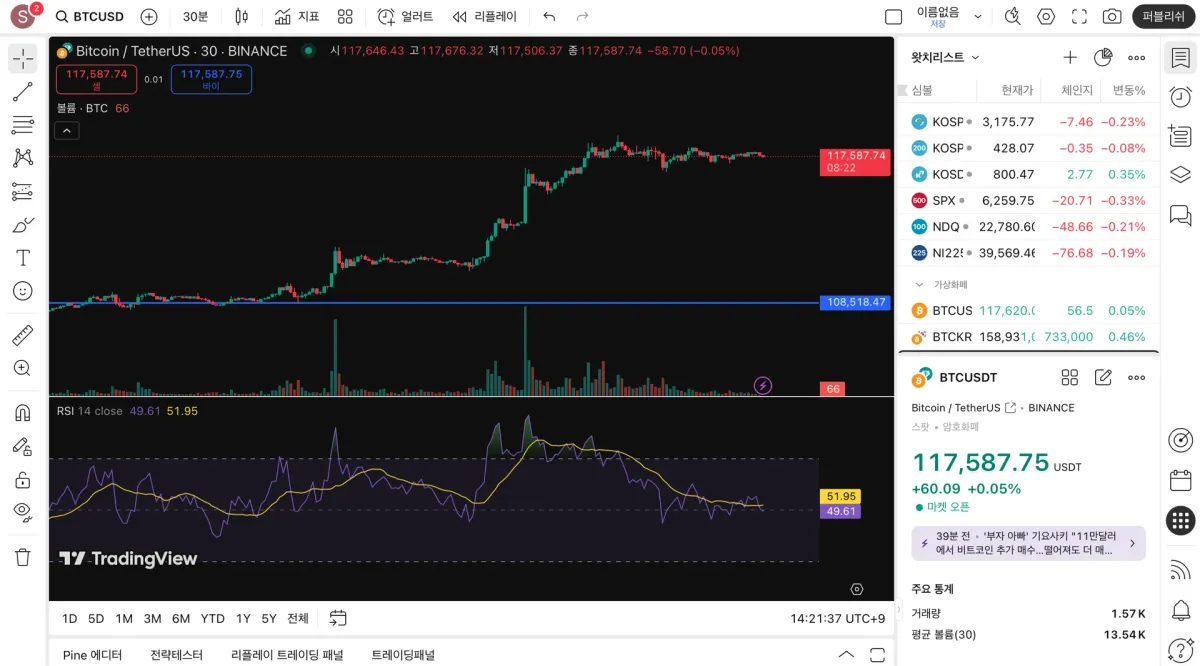The image size is (1200, 666).
Task: Remove objects with trash icon
Action: point(22,557)
